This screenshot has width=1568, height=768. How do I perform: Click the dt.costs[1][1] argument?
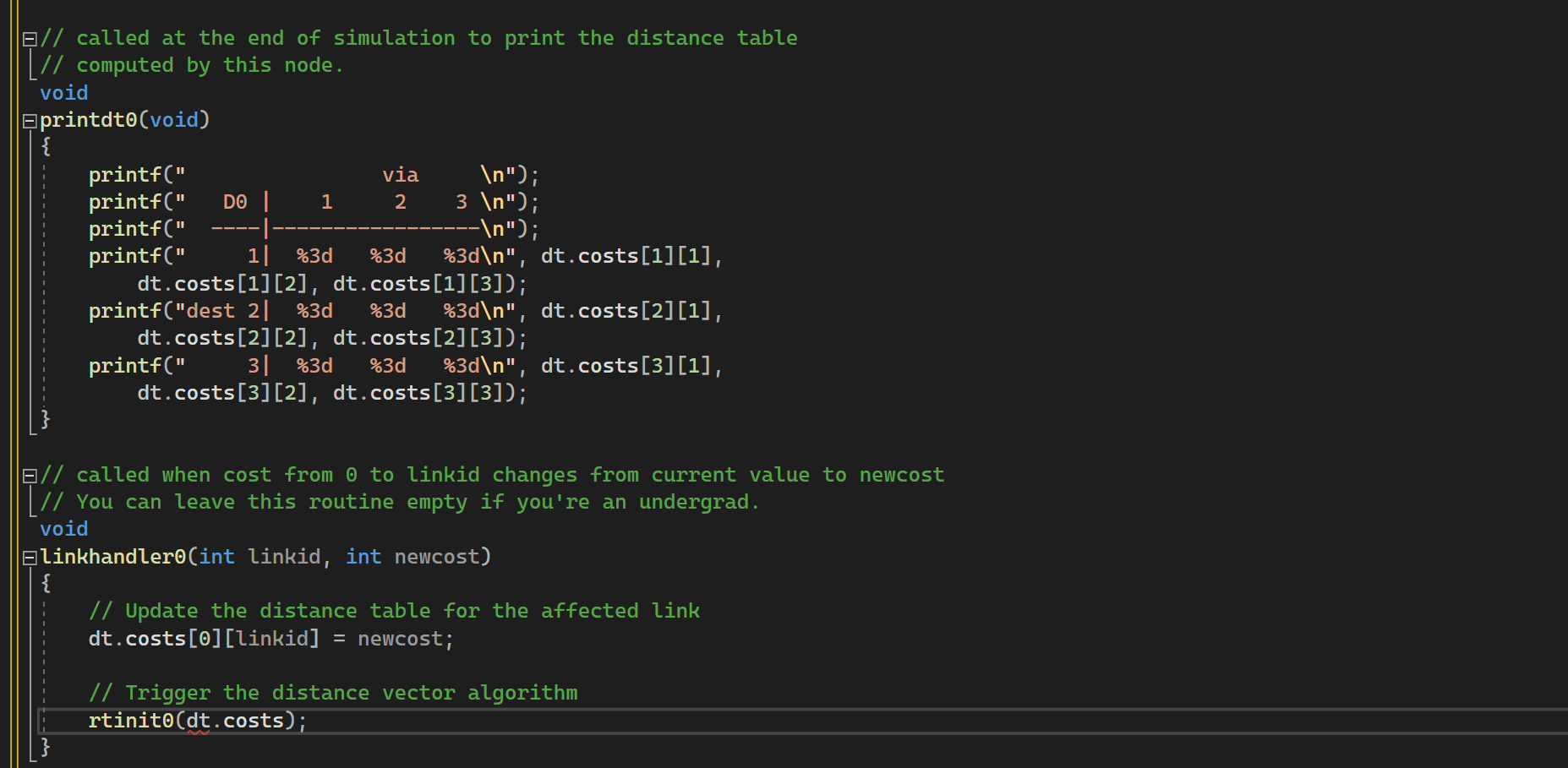(x=626, y=256)
